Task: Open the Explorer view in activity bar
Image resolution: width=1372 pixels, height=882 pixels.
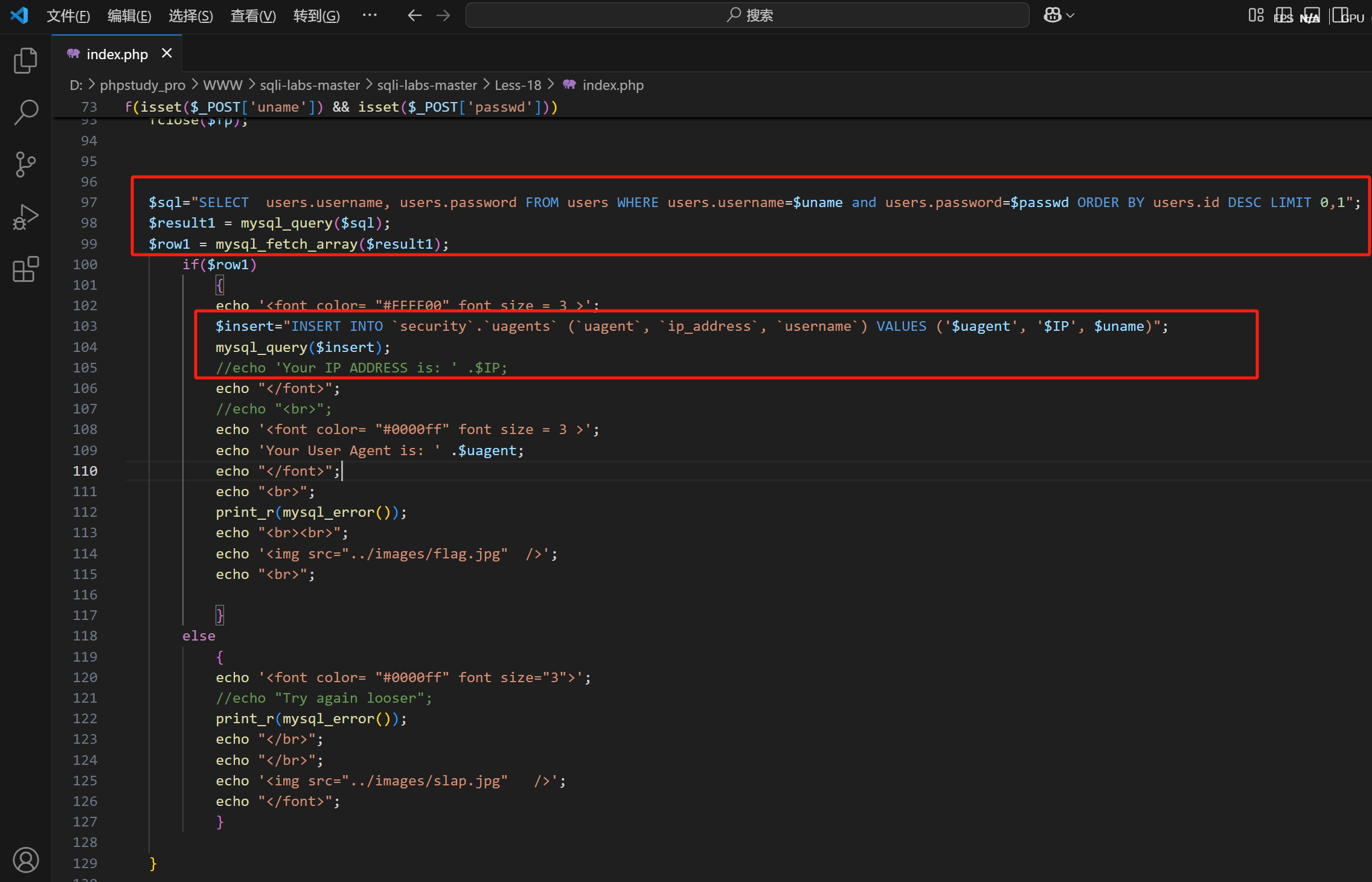Action: pos(25,60)
